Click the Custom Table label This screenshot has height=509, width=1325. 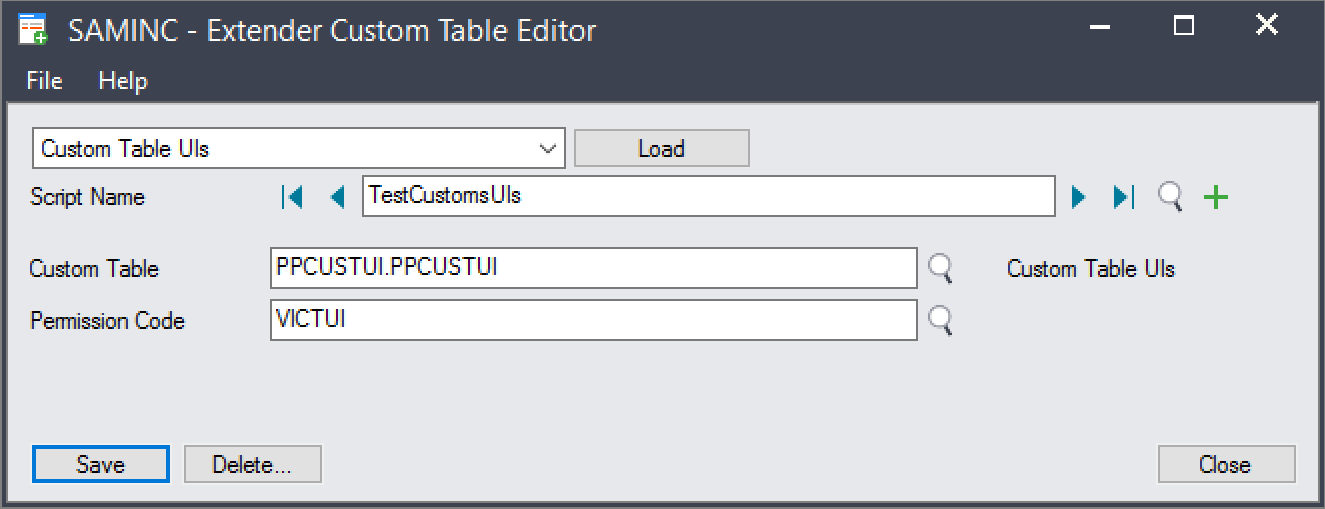click(94, 269)
